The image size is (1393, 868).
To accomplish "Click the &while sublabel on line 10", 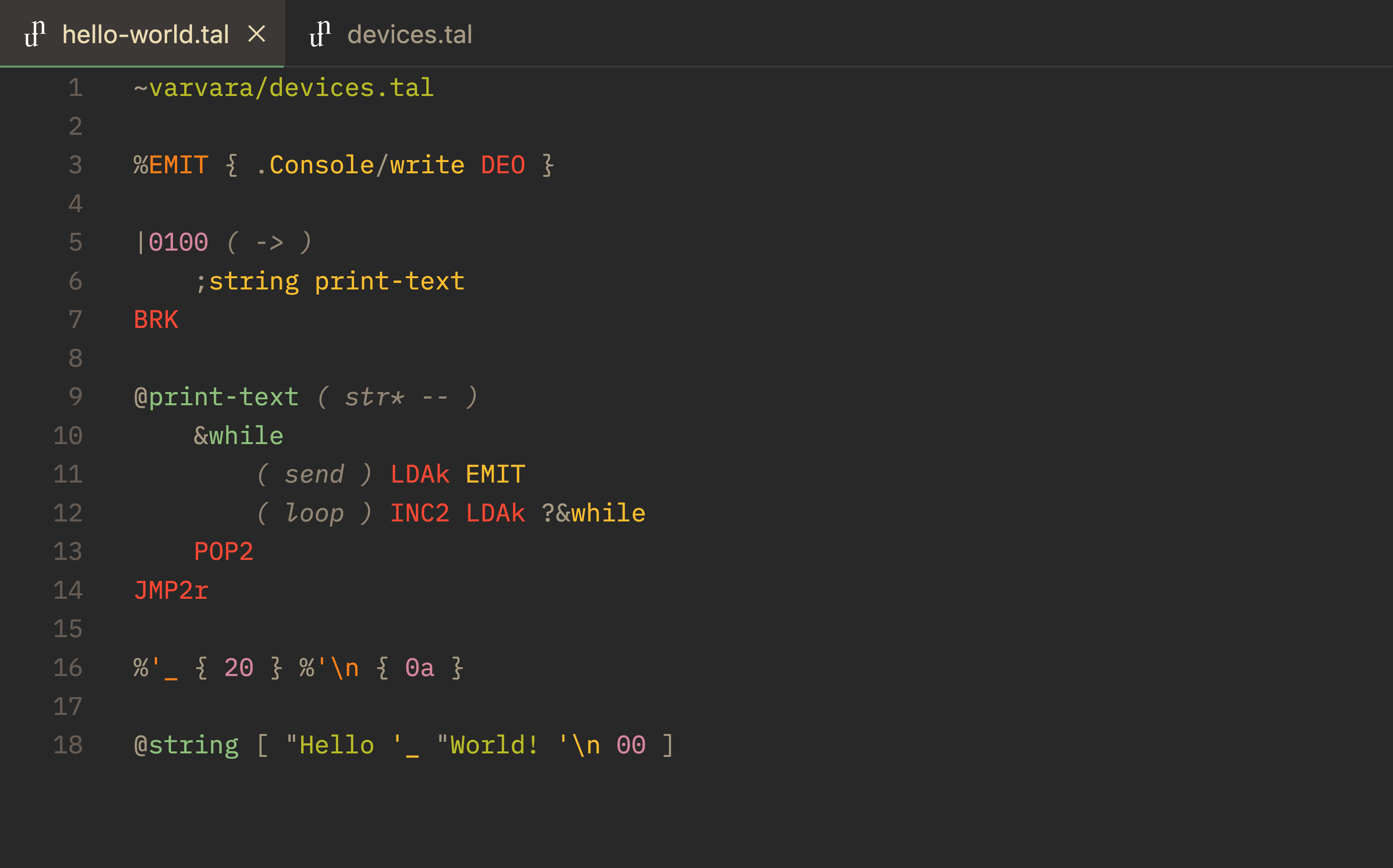I will [x=238, y=435].
